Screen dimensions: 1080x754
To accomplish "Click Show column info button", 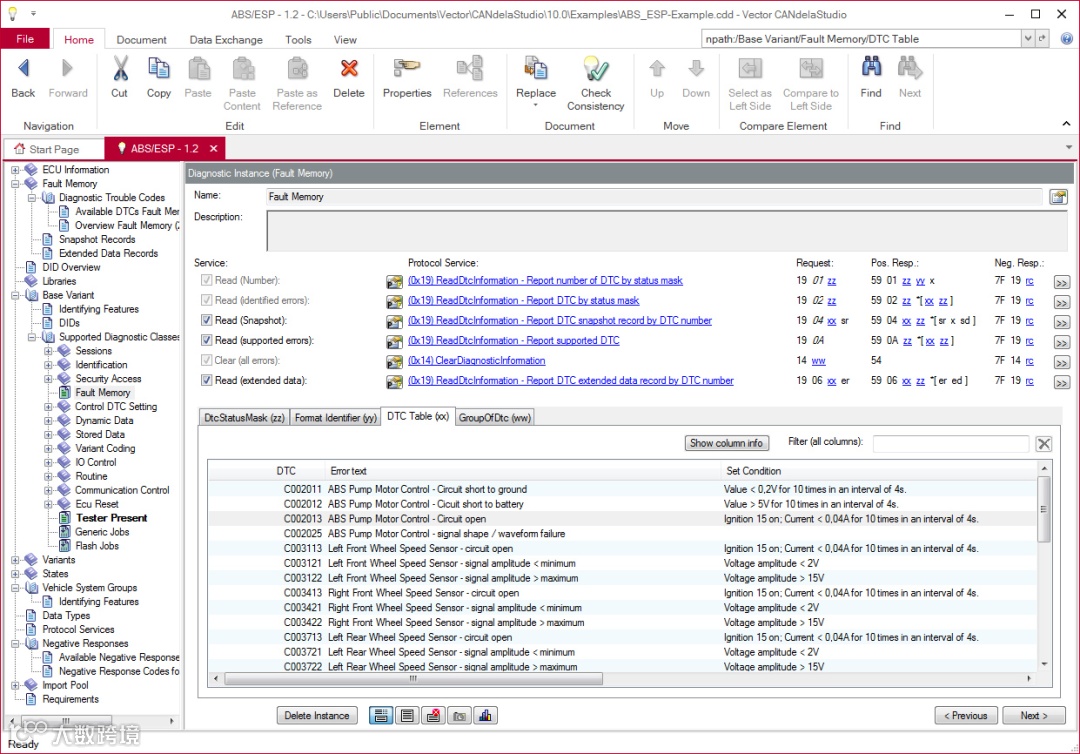I will click(x=727, y=443).
